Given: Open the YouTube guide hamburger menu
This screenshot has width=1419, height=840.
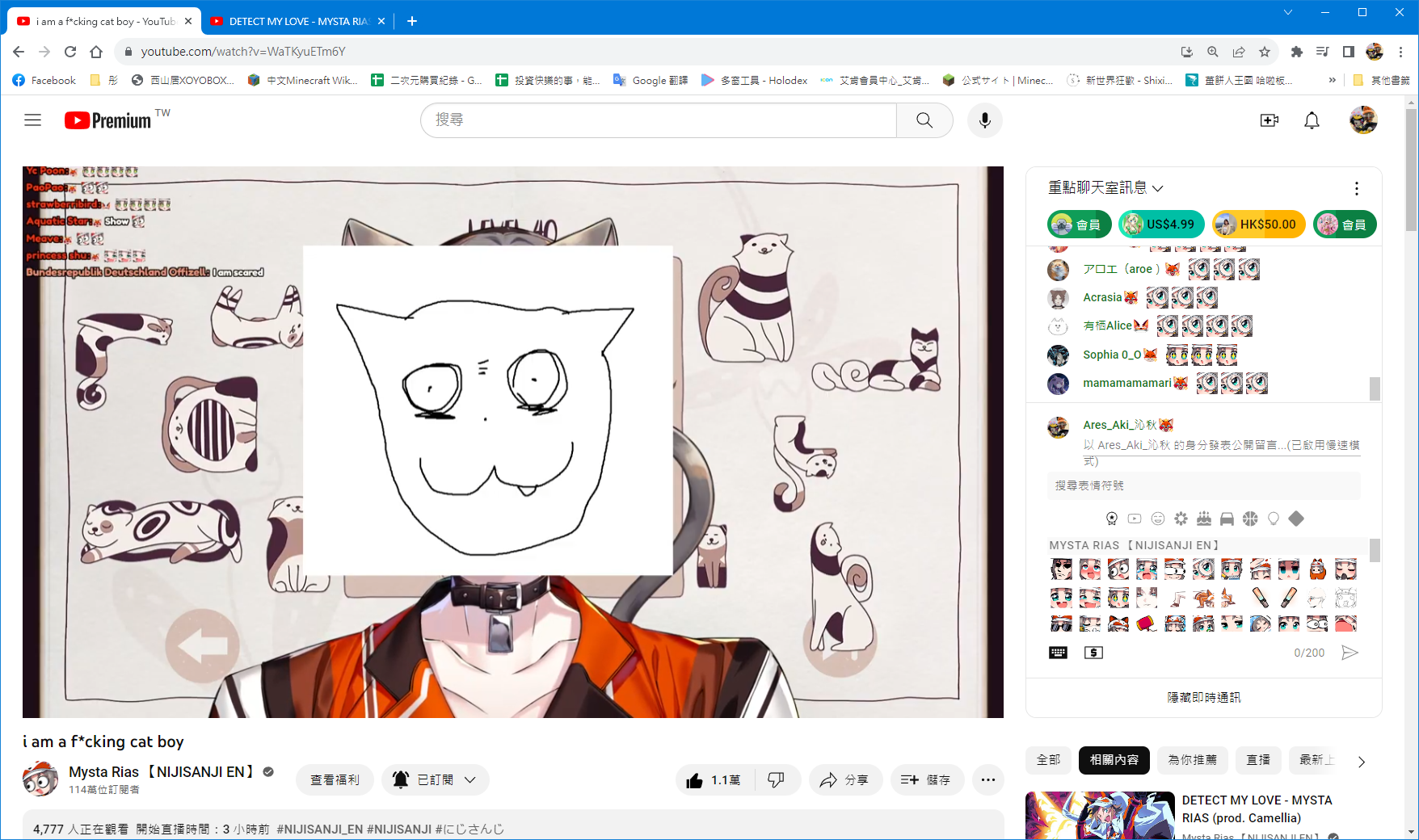Looking at the screenshot, I should [x=32, y=120].
